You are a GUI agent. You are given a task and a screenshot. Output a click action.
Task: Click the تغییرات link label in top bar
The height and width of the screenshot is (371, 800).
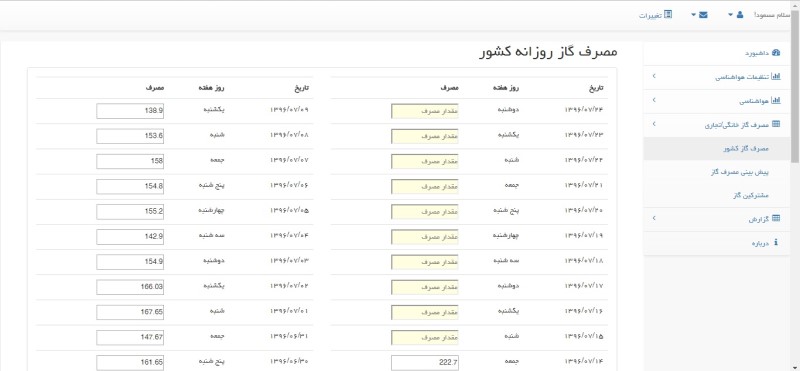tap(650, 15)
